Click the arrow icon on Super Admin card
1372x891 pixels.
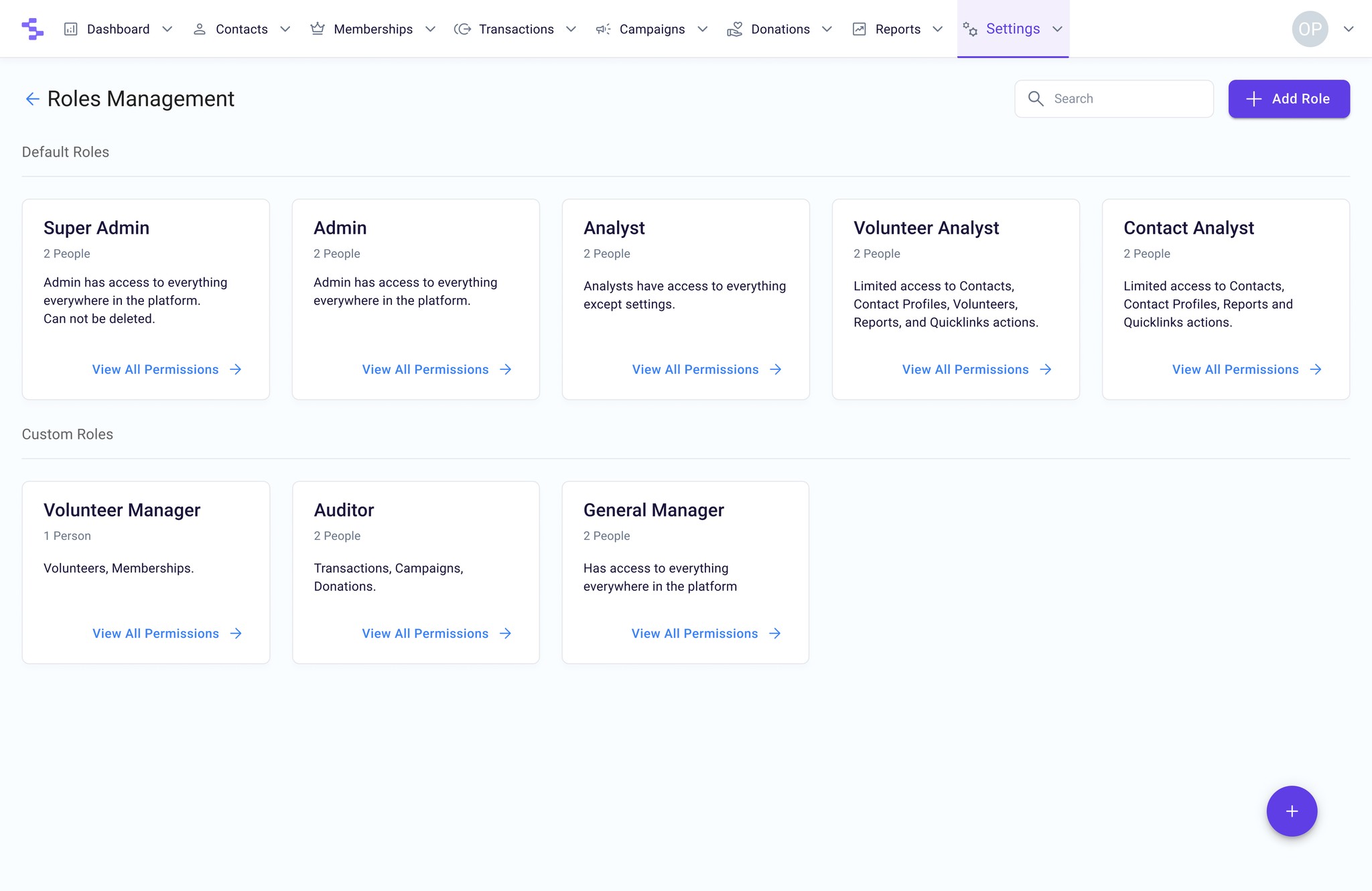pos(236,370)
